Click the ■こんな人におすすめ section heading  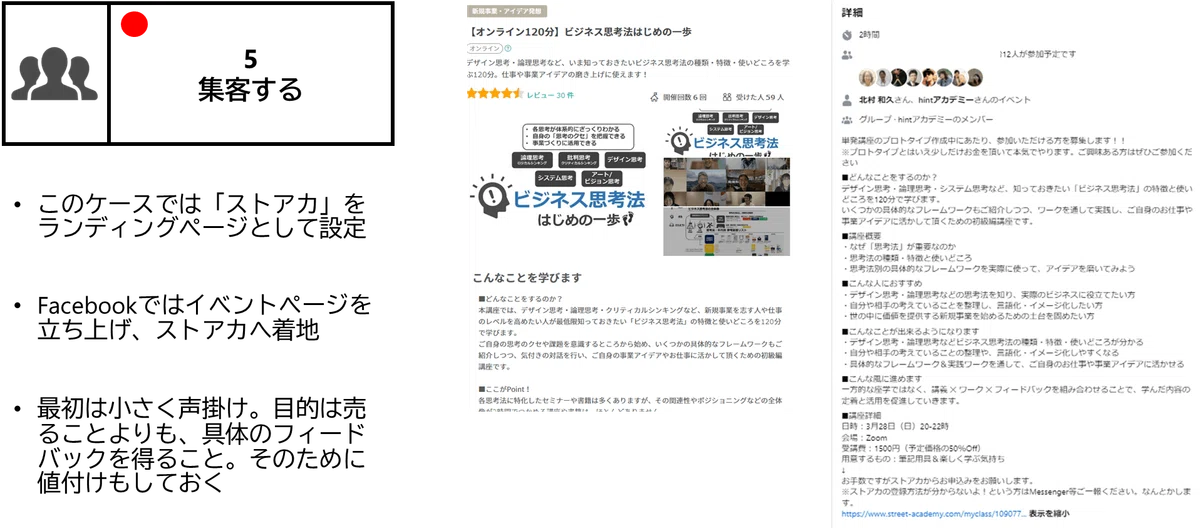point(882,284)
